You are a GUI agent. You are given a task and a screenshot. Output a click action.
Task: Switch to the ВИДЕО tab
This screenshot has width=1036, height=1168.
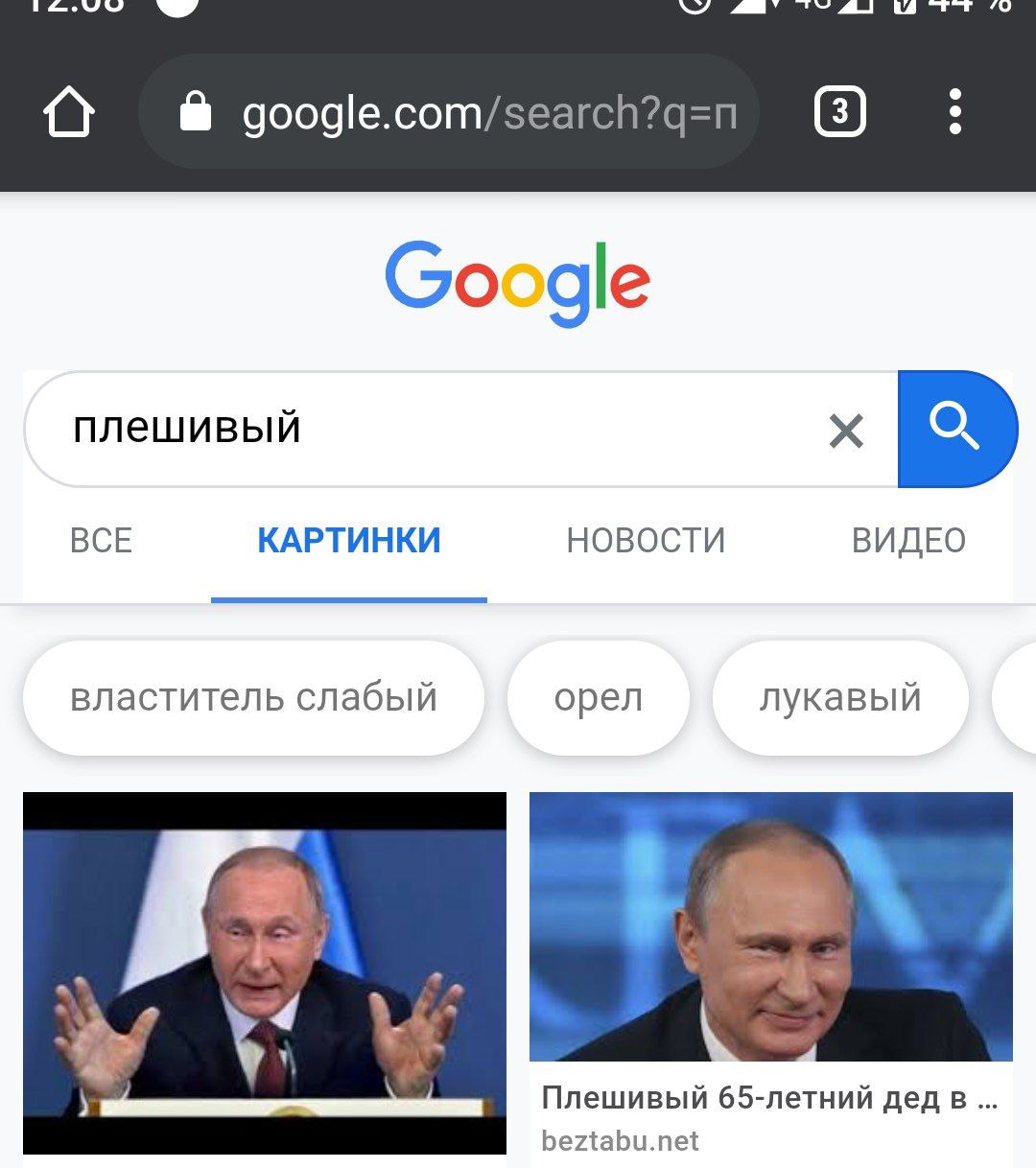click(908, 541)
